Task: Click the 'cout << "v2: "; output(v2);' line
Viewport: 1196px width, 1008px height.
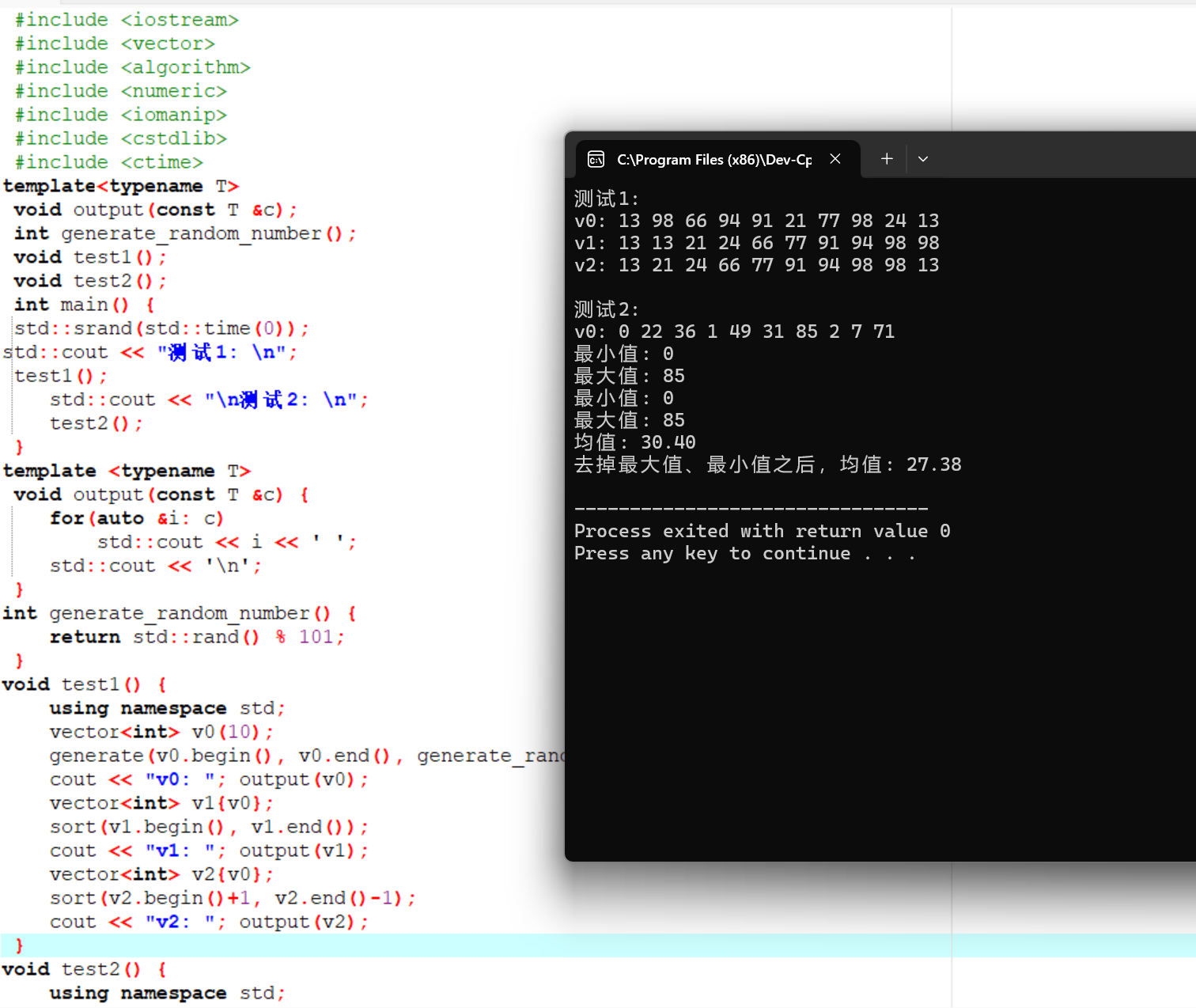Action: (209, 922)
